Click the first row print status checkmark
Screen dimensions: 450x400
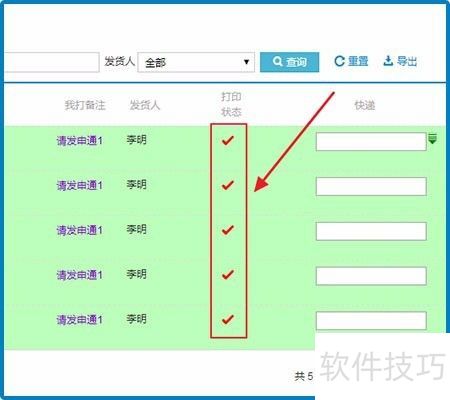(228, 140)
